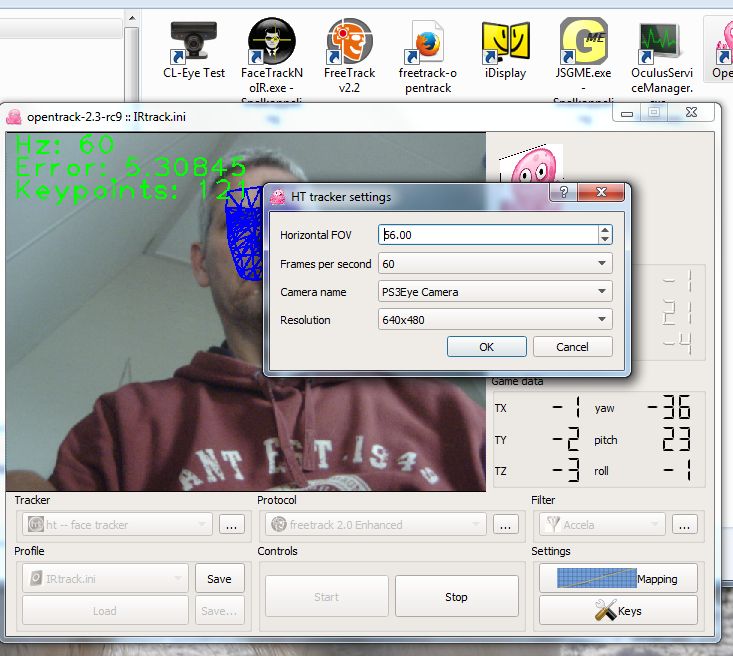Click the help question mark in HT tracker settings
The image size is (733, 656).
(x=563, y=192)
